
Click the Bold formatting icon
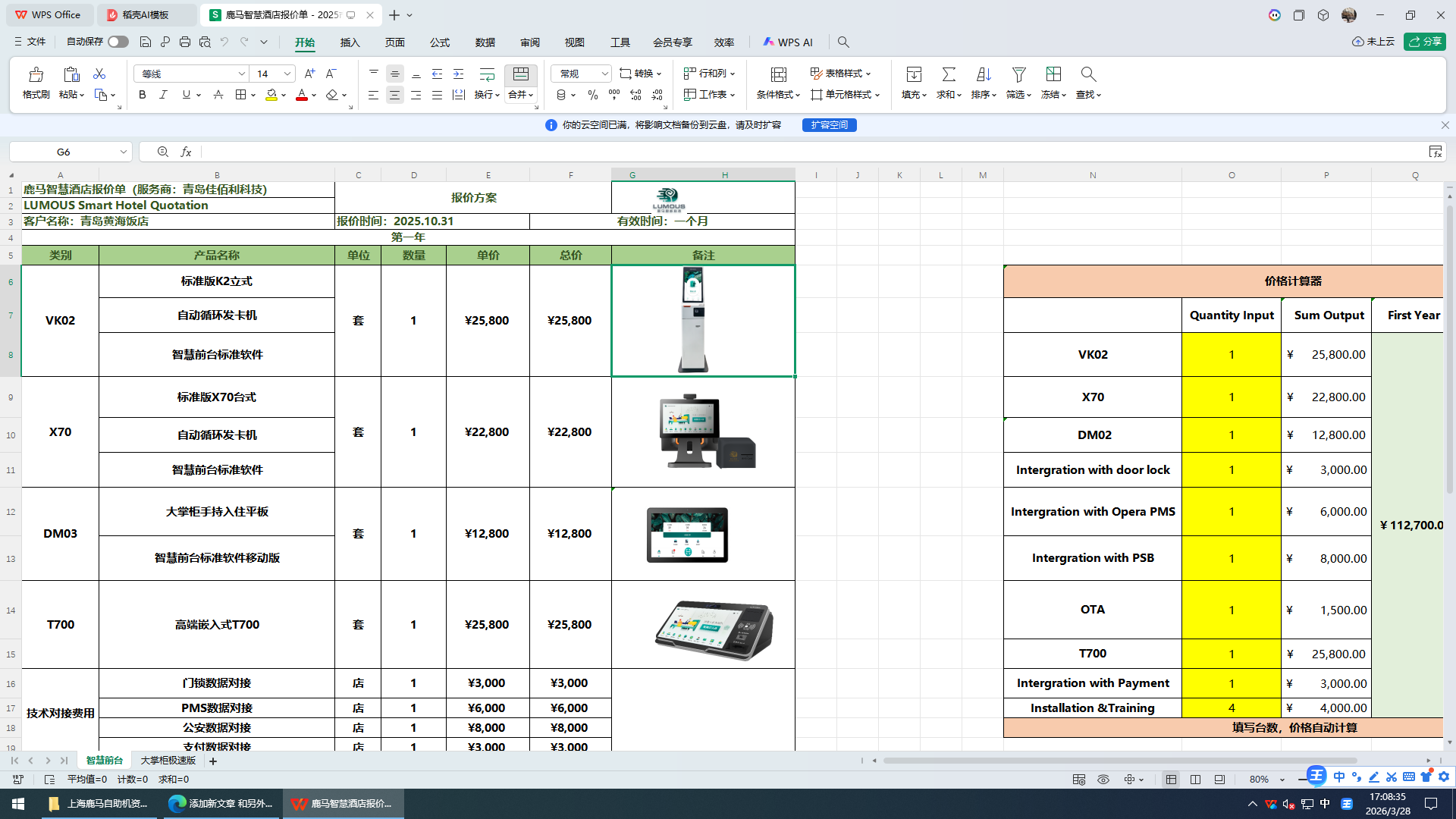(x=142, y=95)
